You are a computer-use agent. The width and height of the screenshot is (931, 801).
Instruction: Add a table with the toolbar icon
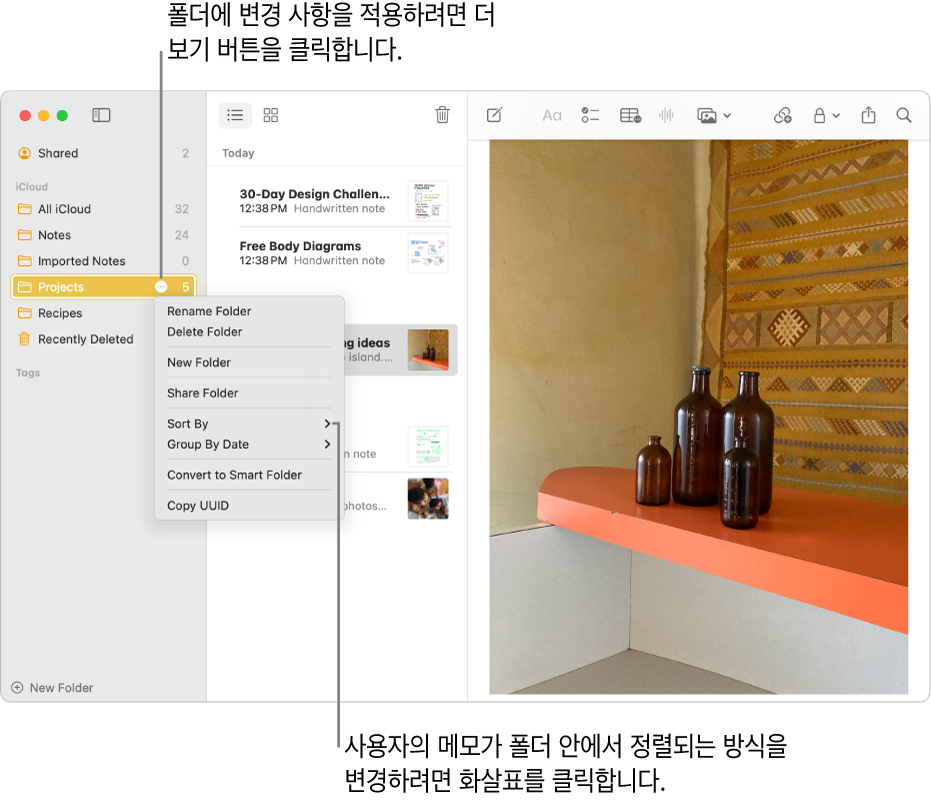coord(630,115)
